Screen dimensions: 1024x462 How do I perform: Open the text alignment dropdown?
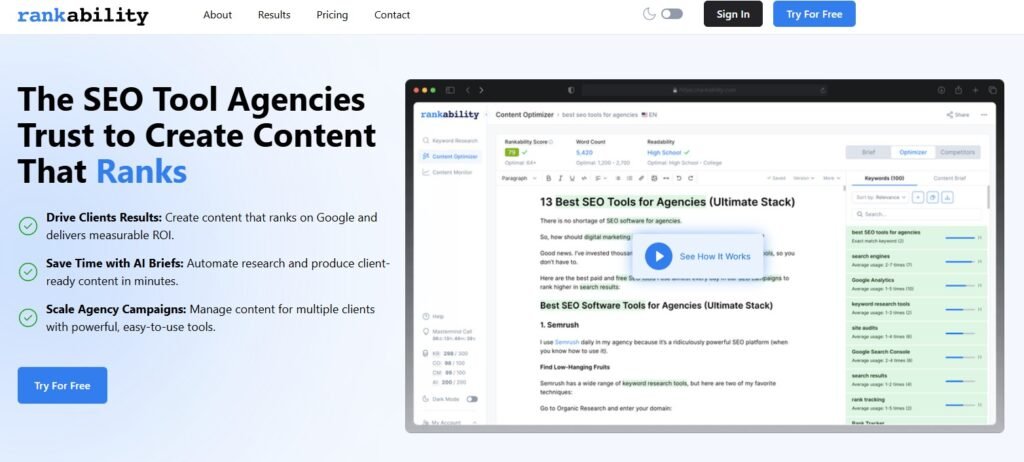coord(601,178)
